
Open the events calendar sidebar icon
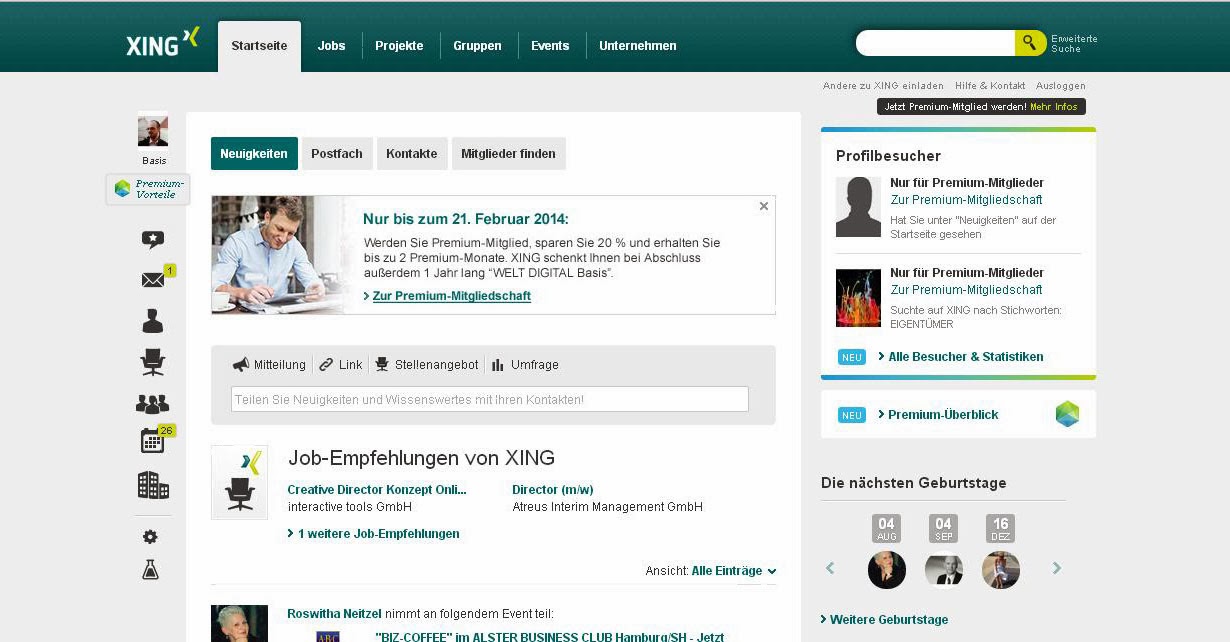(x=153, y=441)
